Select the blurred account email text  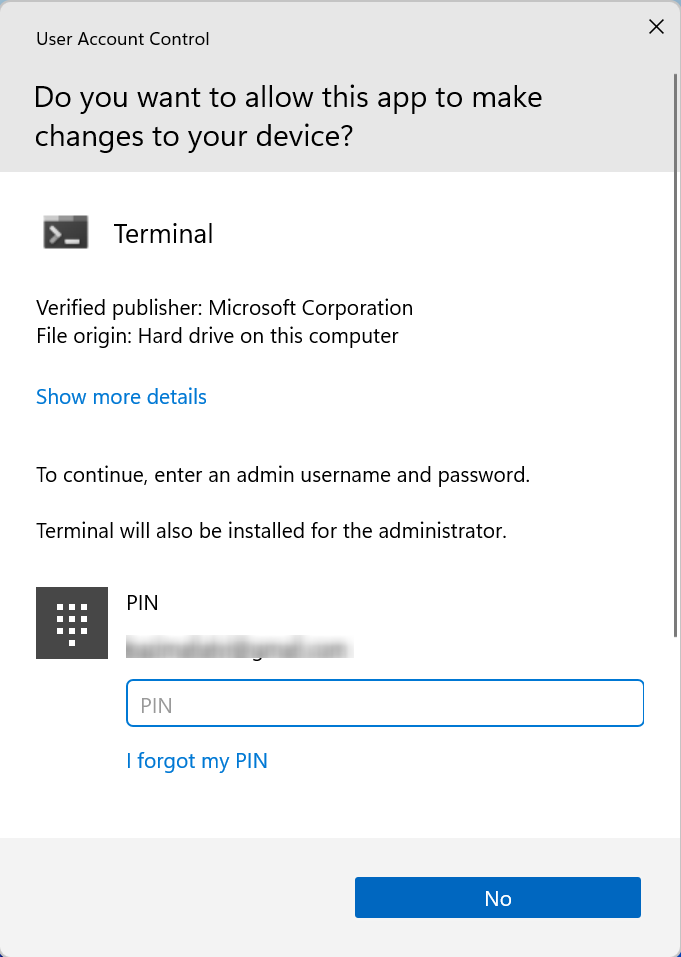pyautogui.click(x=238, y=648)
